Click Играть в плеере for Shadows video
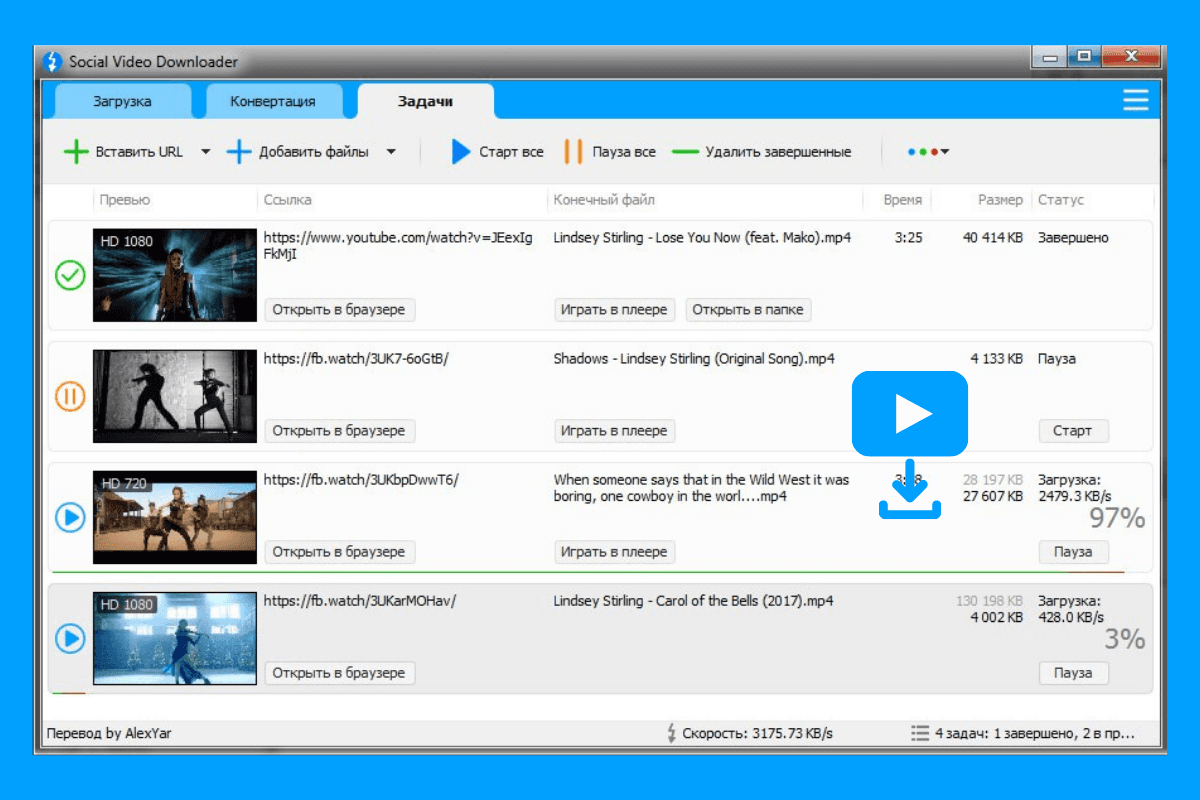The width and height of the screenshot is (1200, 800). pos(614,431)
